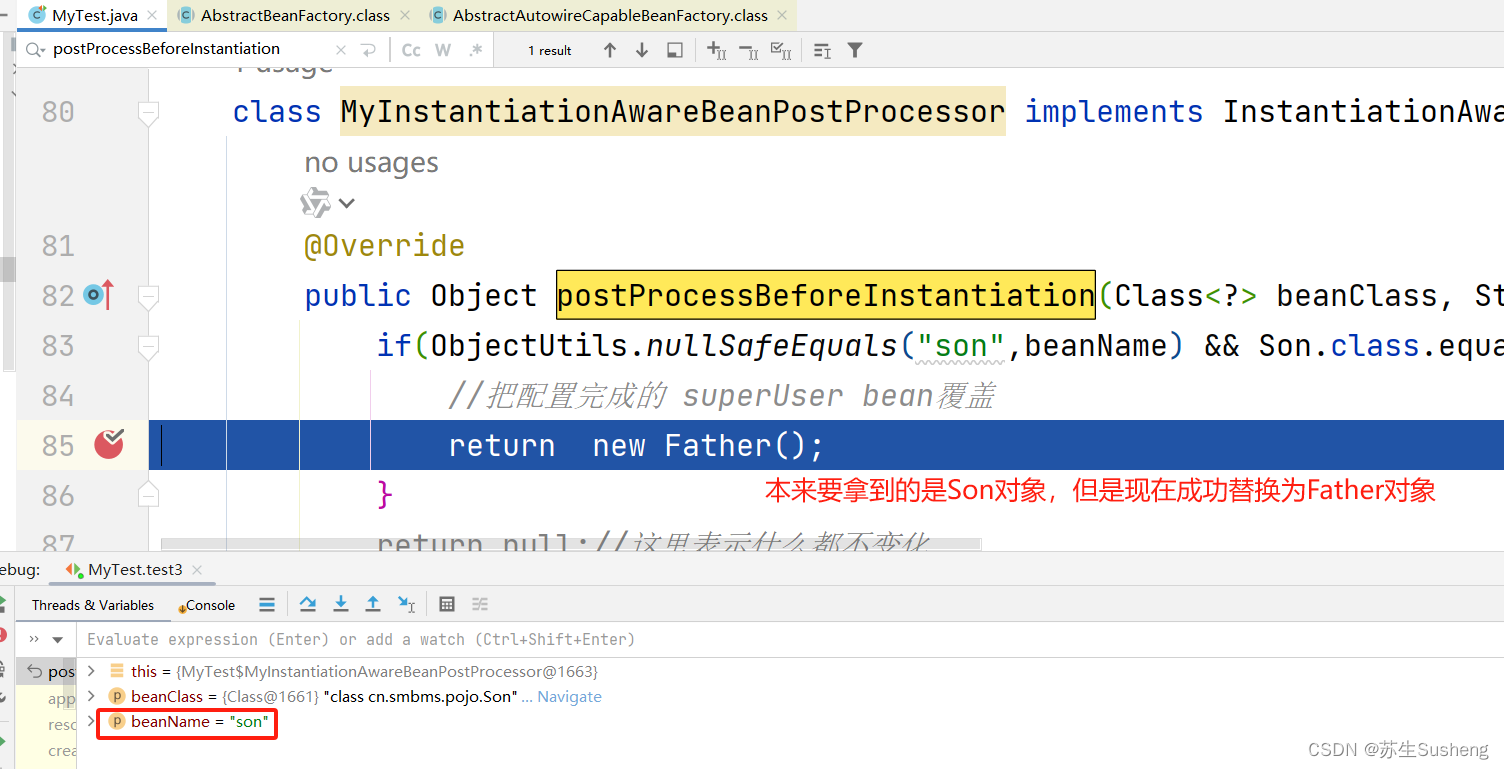The height and width of the screenshot is (769, 1504).
Task: Open Evaluate Expression calculator icon
Action: 447,604
